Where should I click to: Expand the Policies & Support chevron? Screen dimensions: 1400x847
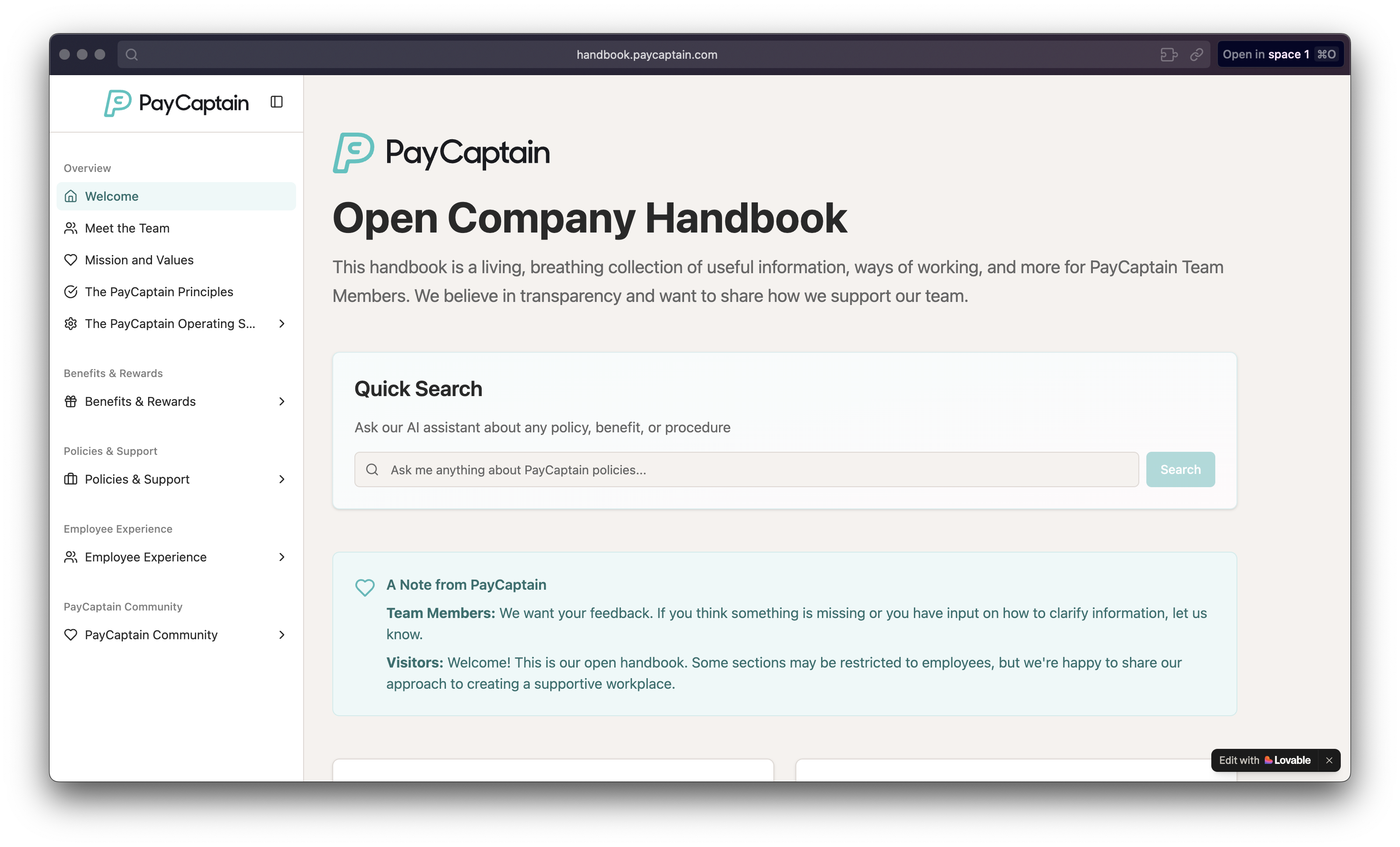click(282, 479)
